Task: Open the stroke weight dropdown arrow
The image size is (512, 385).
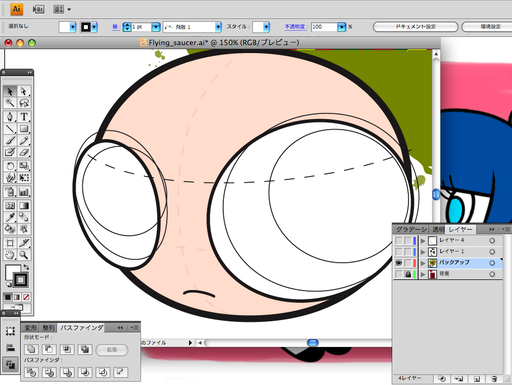Action: 156,27
